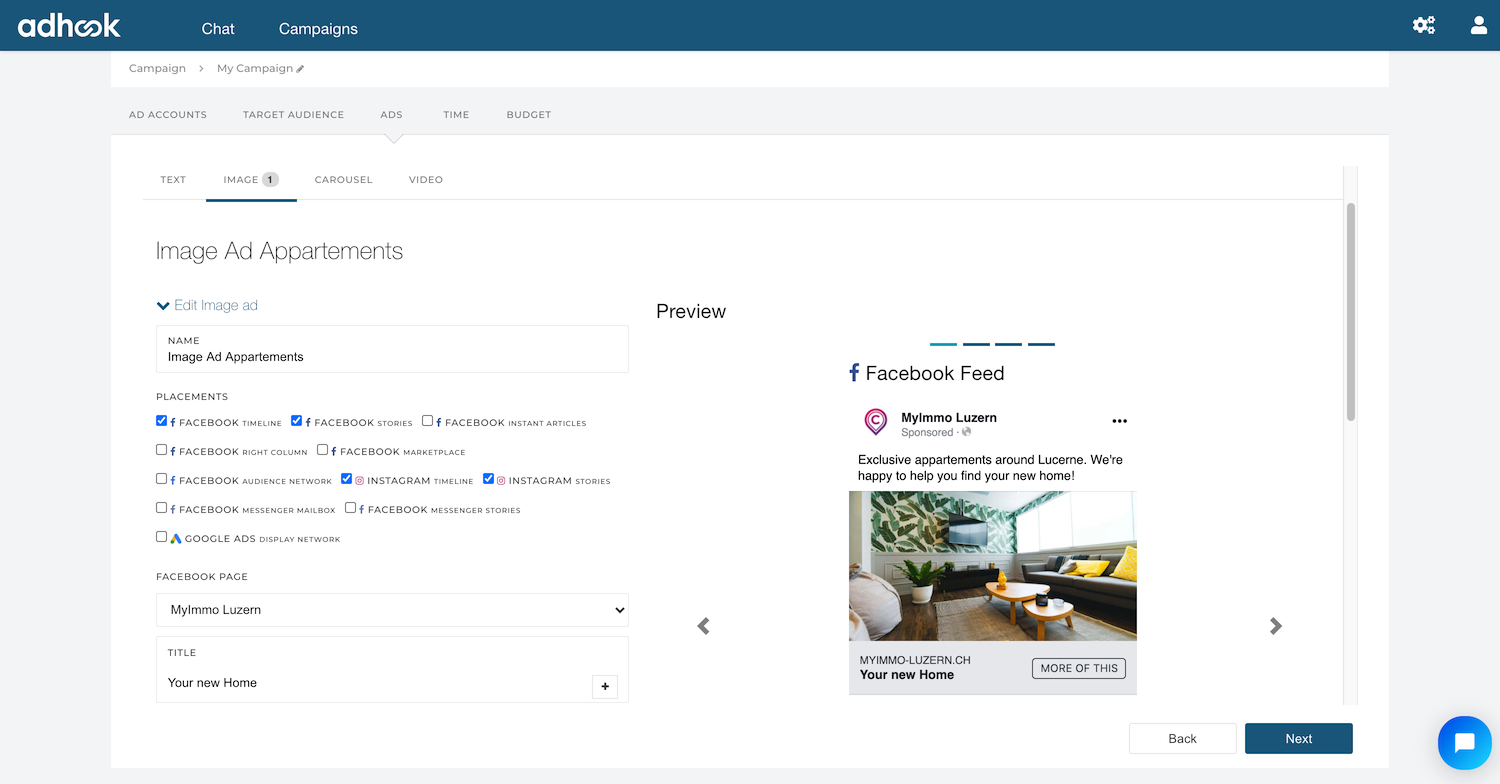Click the vertical scrollbar of ad panel
Screen dimensions: 1500x784
[x=1351, y=312]
